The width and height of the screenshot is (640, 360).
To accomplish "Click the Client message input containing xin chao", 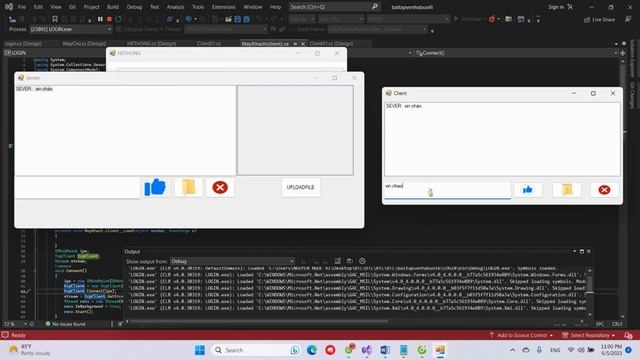I will [x=447, y=189].
